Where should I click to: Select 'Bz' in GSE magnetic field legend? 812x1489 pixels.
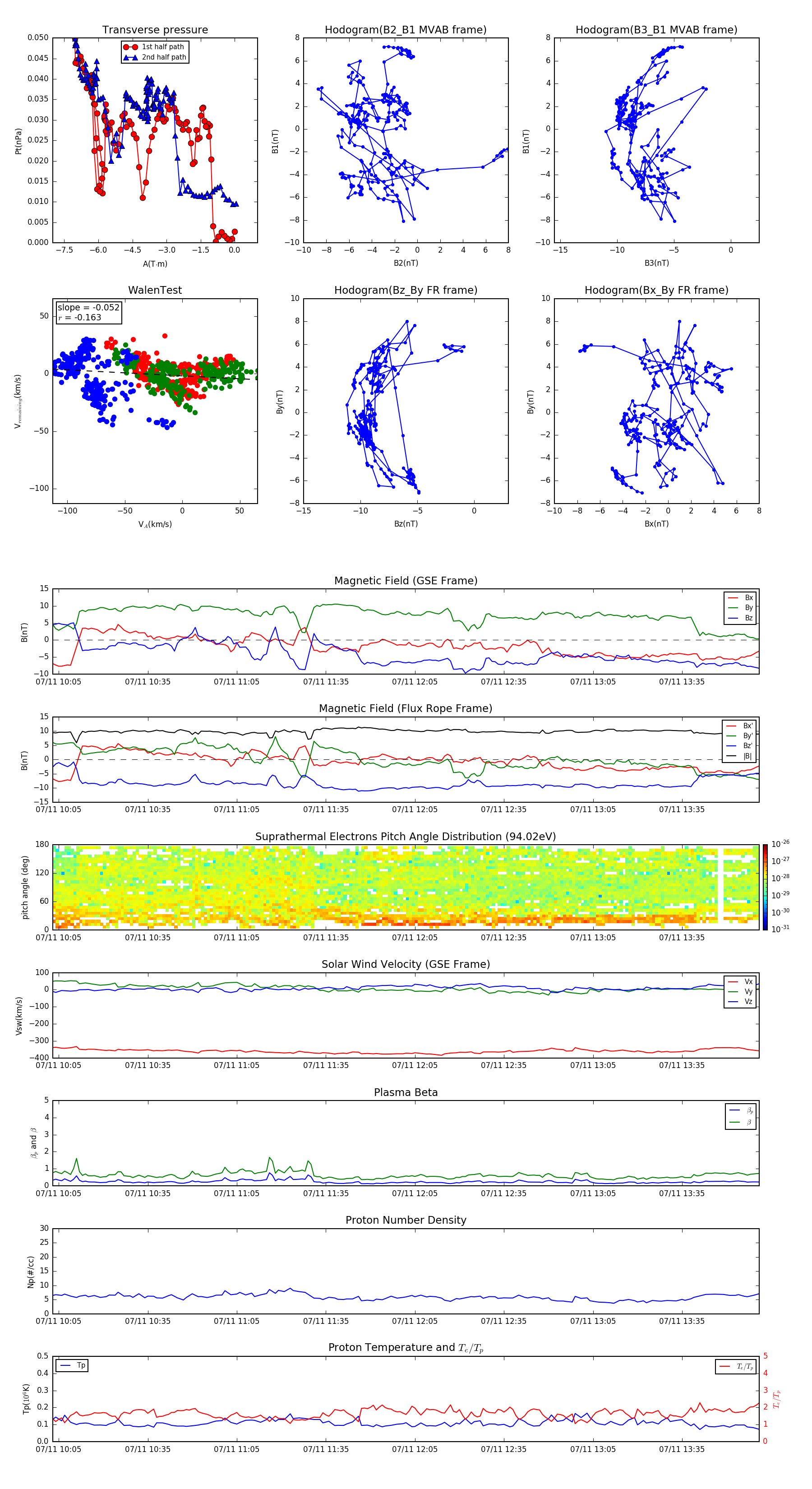click(741, 619)
